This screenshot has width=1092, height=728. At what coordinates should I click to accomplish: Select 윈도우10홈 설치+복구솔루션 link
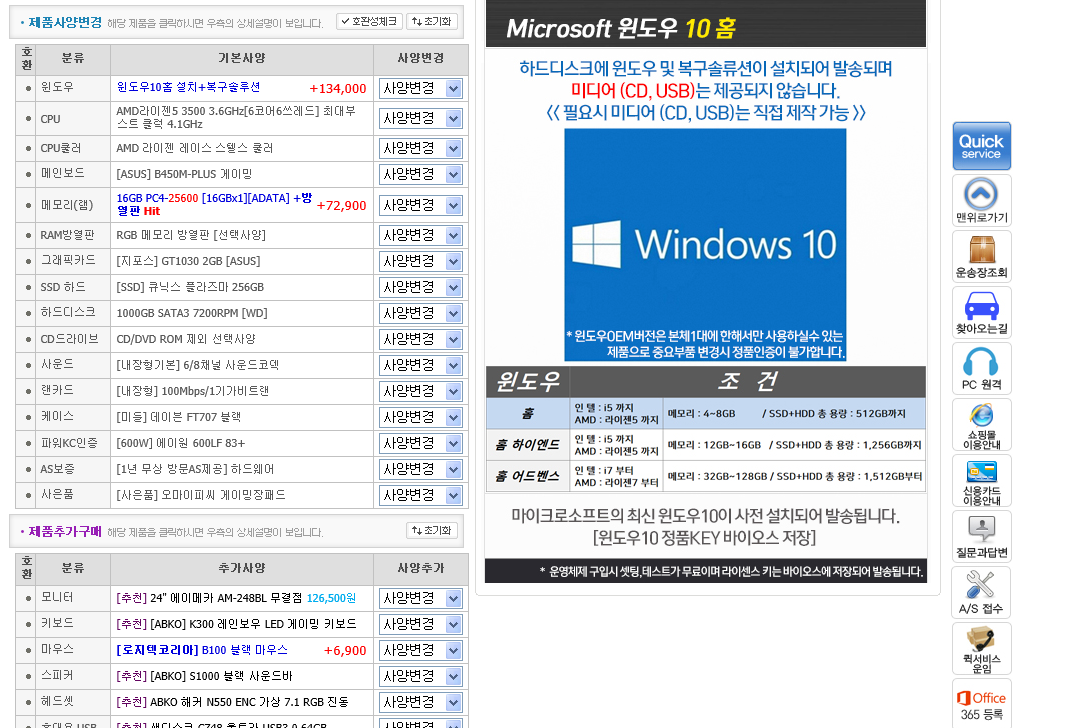tap(188, 87)
